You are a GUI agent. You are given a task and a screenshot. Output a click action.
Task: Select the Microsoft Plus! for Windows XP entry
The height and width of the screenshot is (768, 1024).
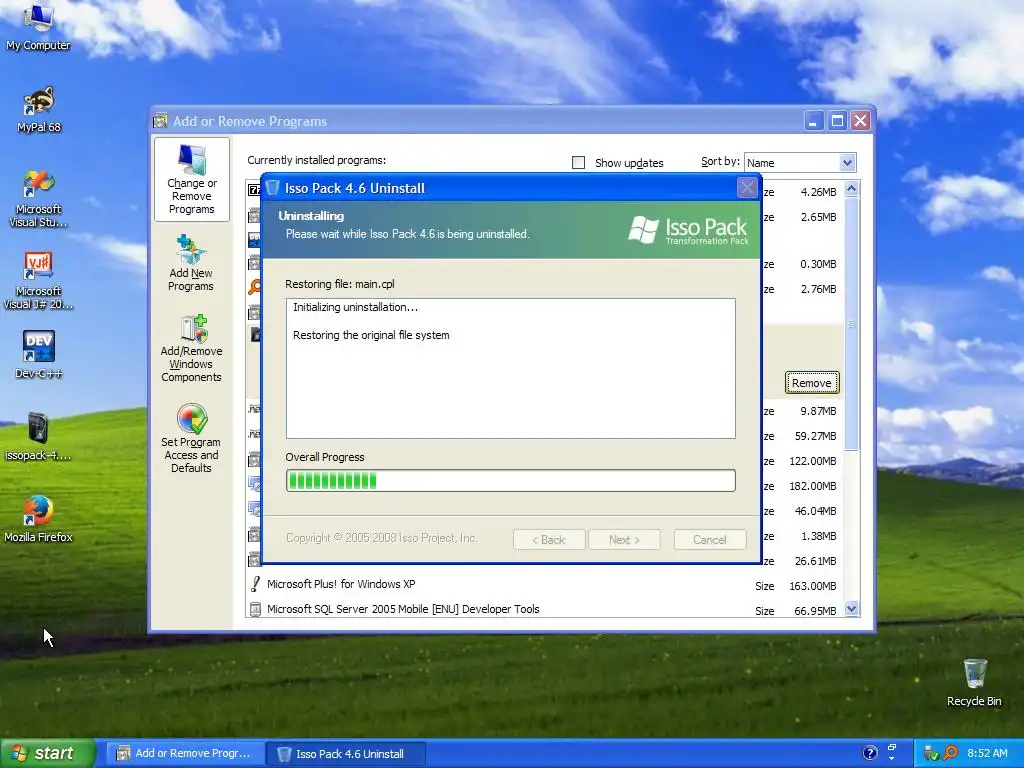[341, 584]
